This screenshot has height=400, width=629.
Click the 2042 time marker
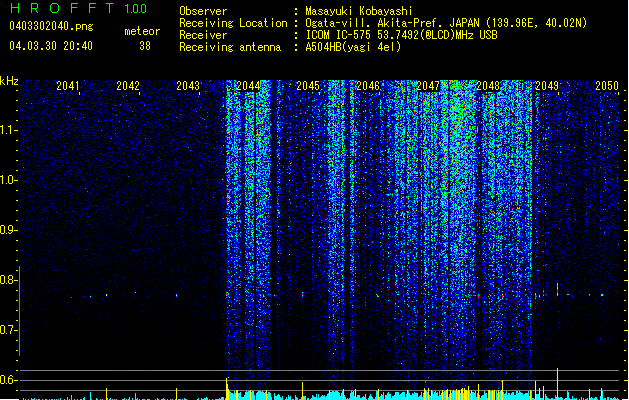click(128, 86)
